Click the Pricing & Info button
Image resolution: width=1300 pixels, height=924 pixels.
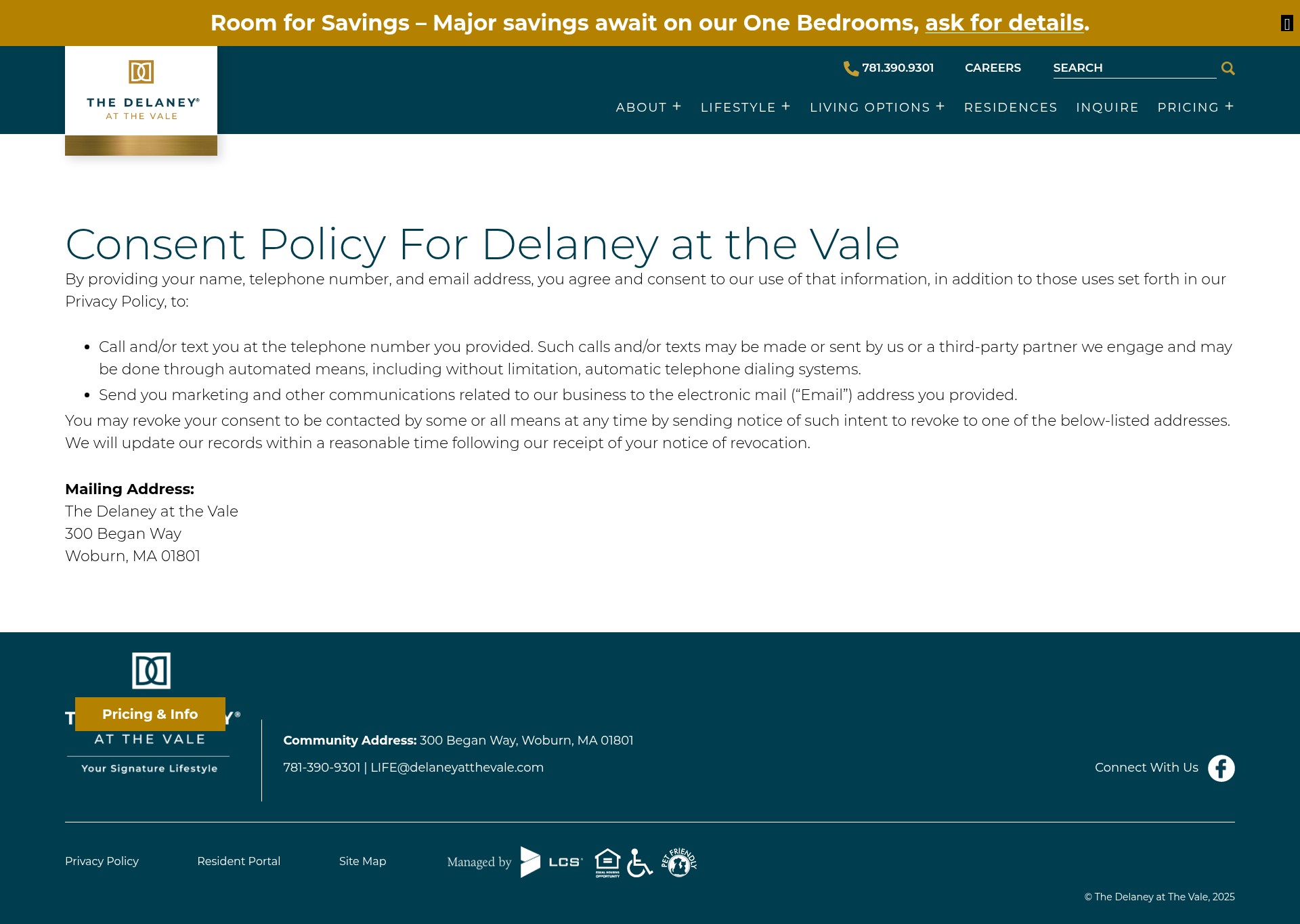[150, 714]
